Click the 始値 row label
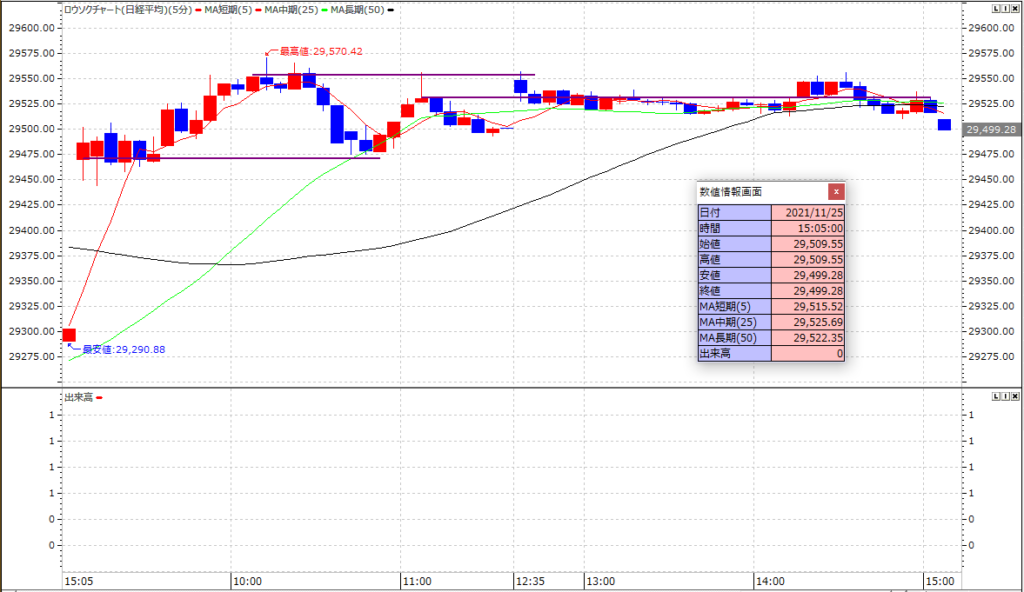The width and height of the screenshot is (1024, 592). coord(735,244)
